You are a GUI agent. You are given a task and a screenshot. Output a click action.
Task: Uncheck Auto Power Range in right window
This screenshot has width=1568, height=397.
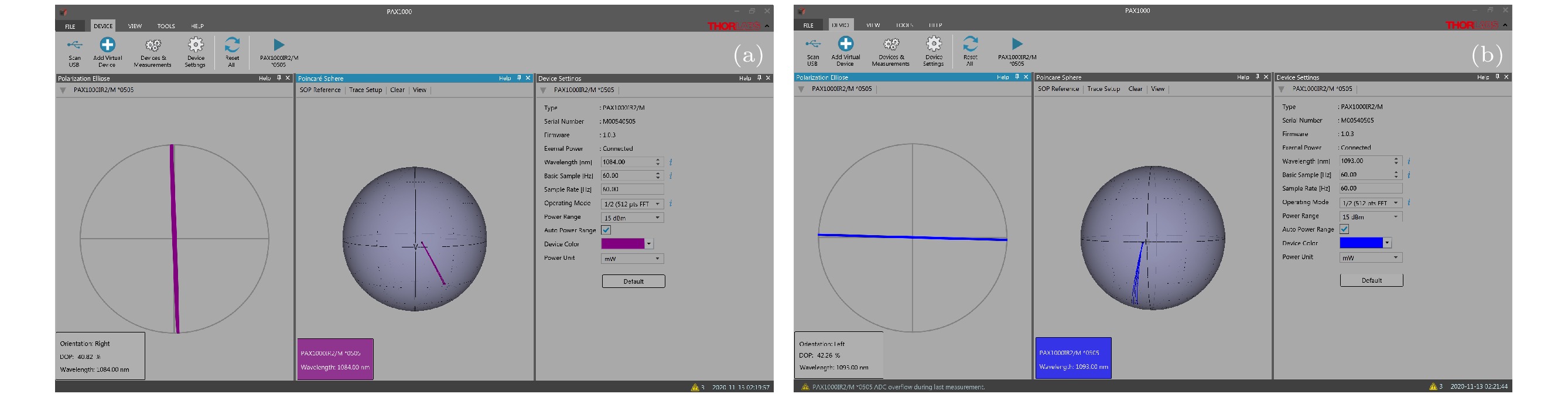coord(1344,229)
